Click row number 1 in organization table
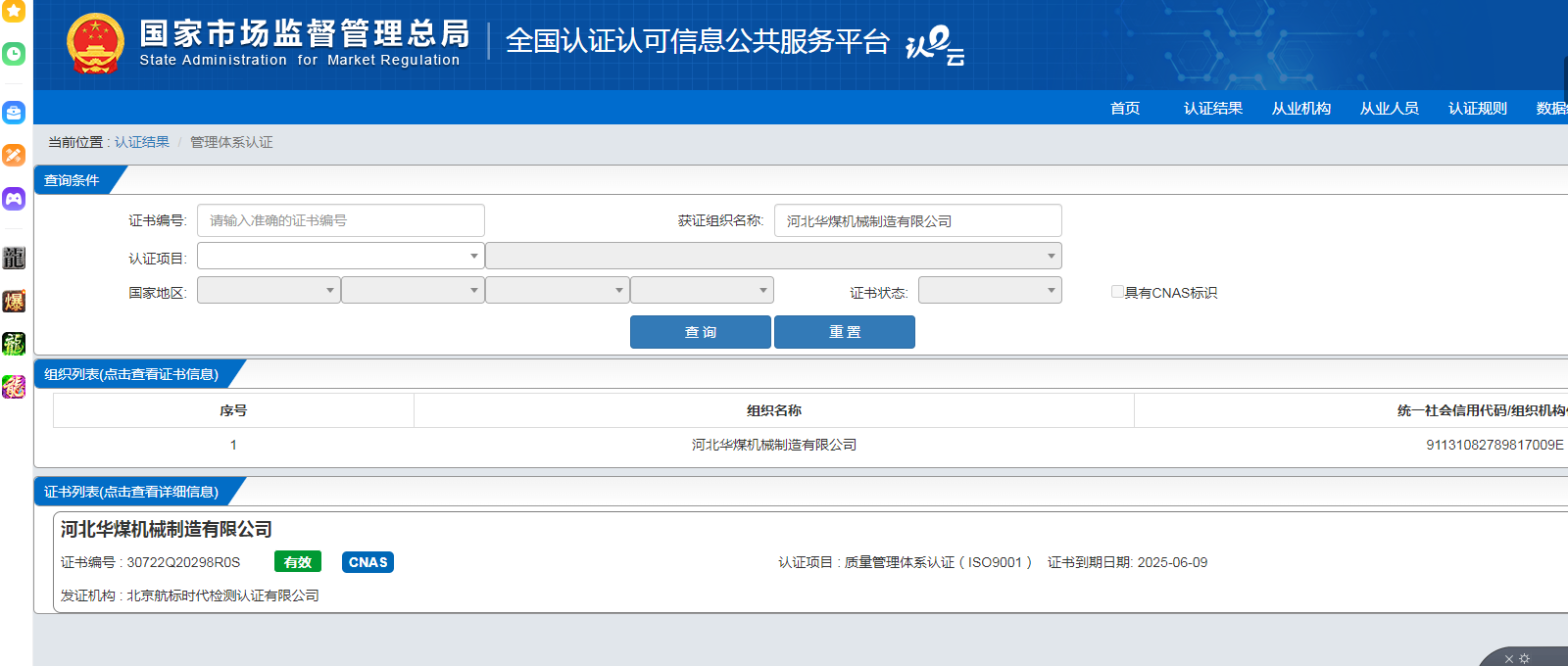This screenshot has height=666, width=1568. [x=233, y=445]
